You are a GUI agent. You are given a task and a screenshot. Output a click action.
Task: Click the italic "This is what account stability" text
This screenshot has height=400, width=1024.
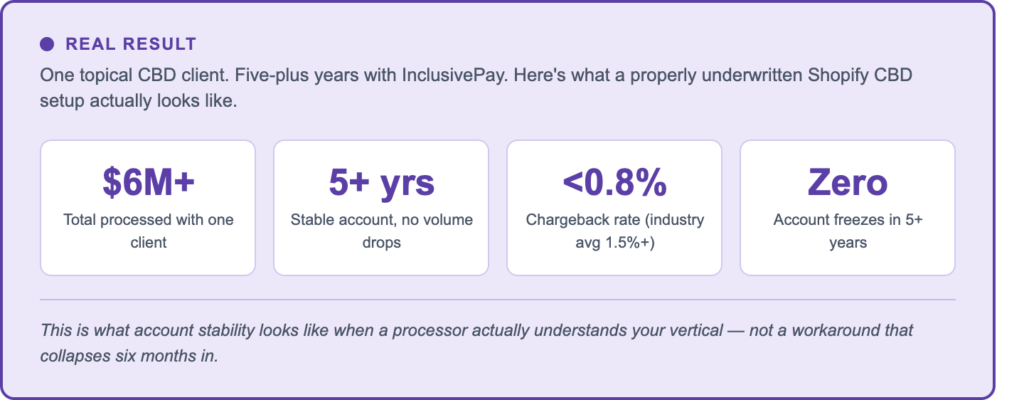coord(150,330)
